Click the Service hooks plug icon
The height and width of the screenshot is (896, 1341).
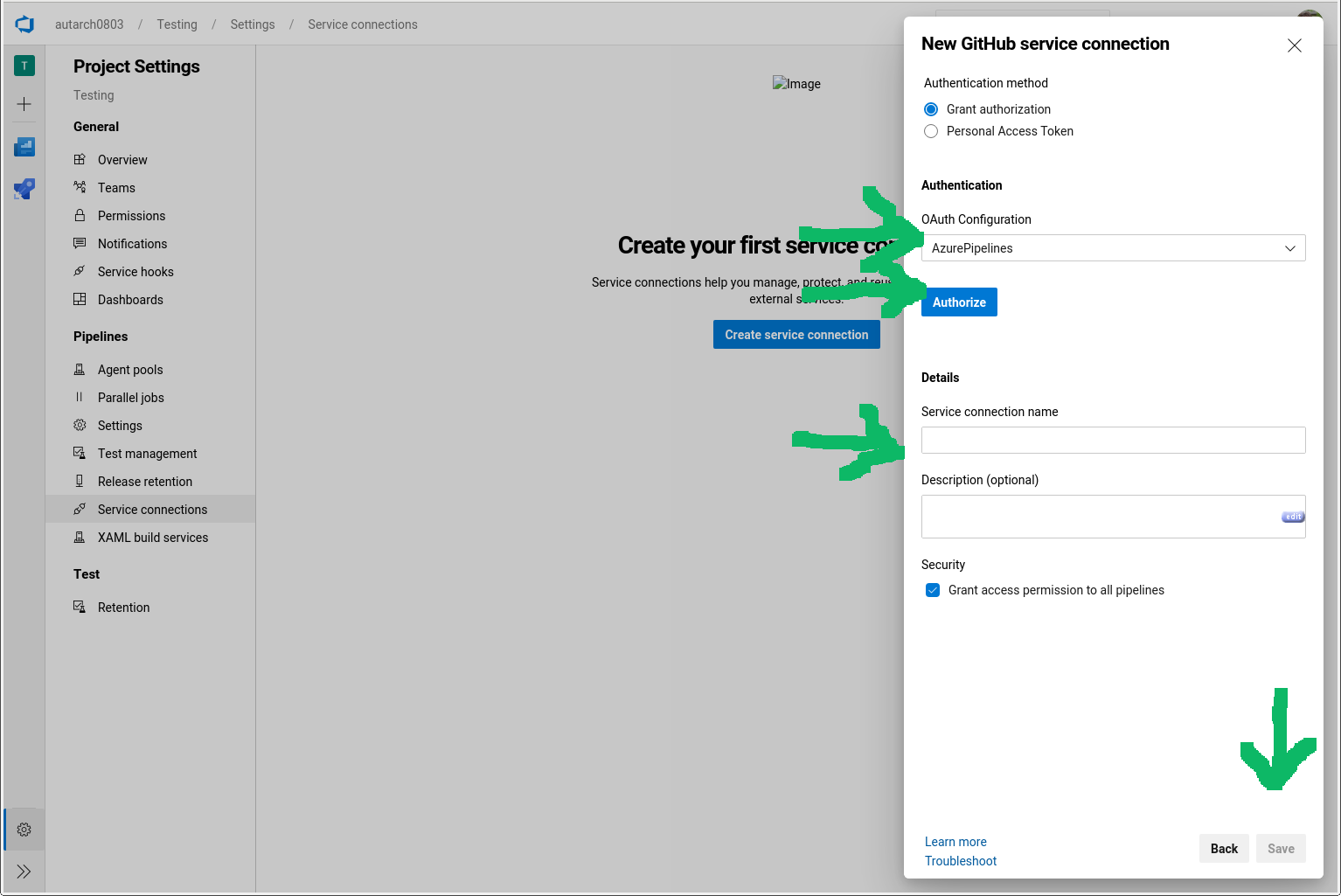(80, 271)
